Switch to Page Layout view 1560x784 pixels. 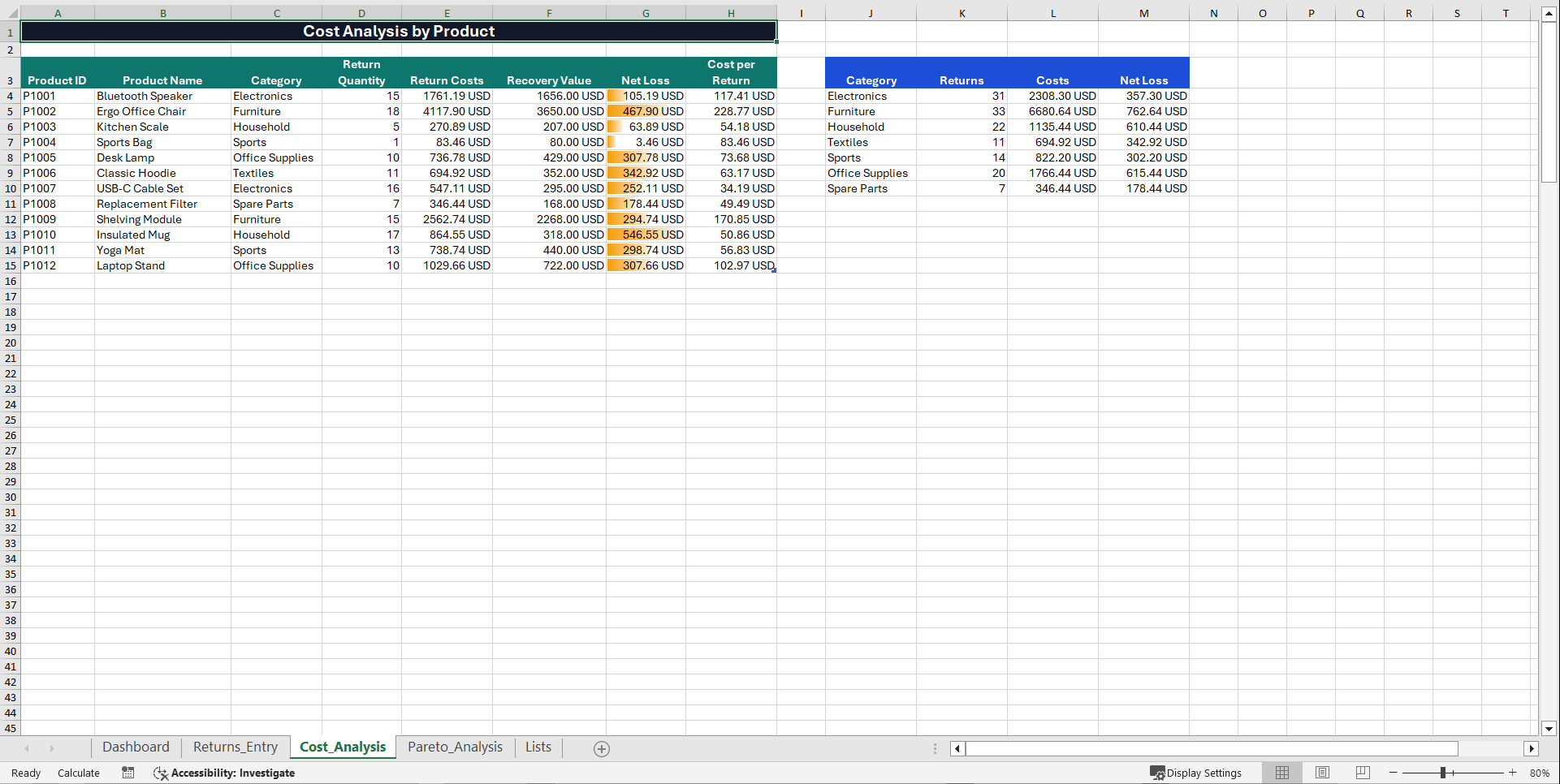click(x=1322, y=773)
